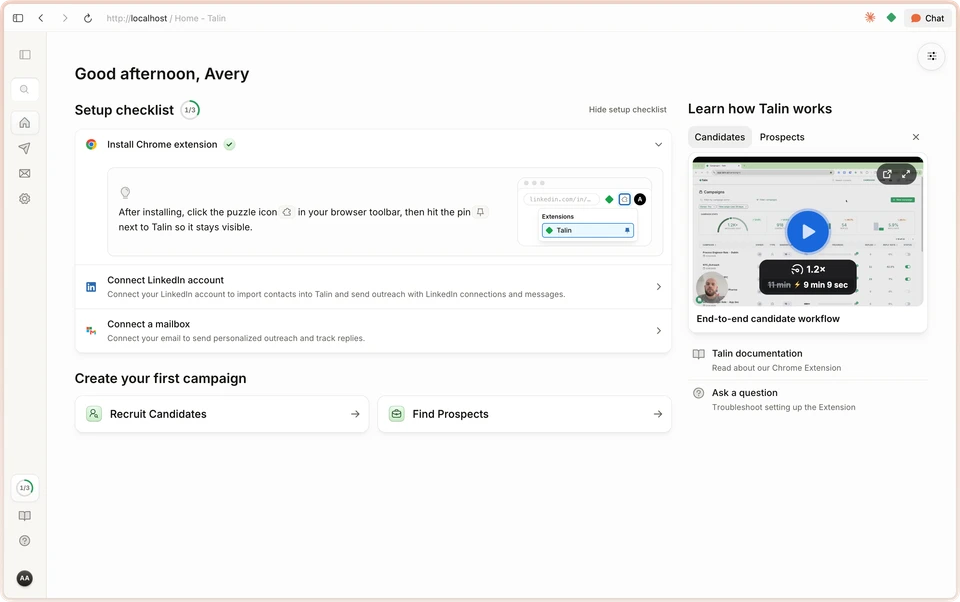This screenshot has height=602, width=960.
Task: Expand video to fullscreen
Action: [906, 175]
